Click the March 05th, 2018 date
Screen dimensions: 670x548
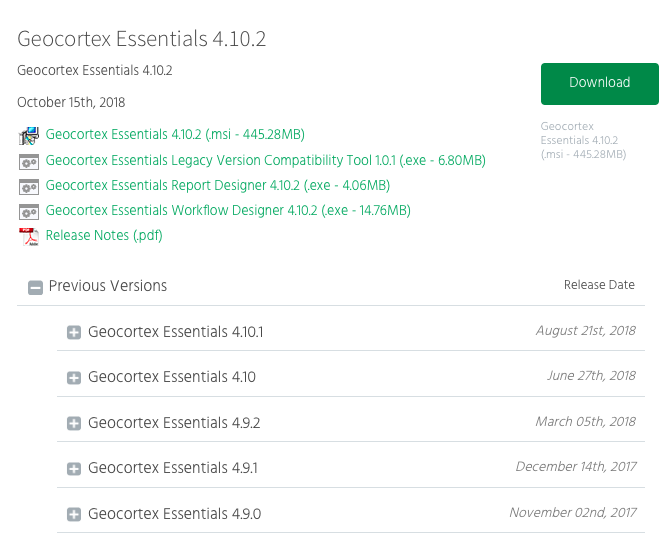[x=585, y=422]
